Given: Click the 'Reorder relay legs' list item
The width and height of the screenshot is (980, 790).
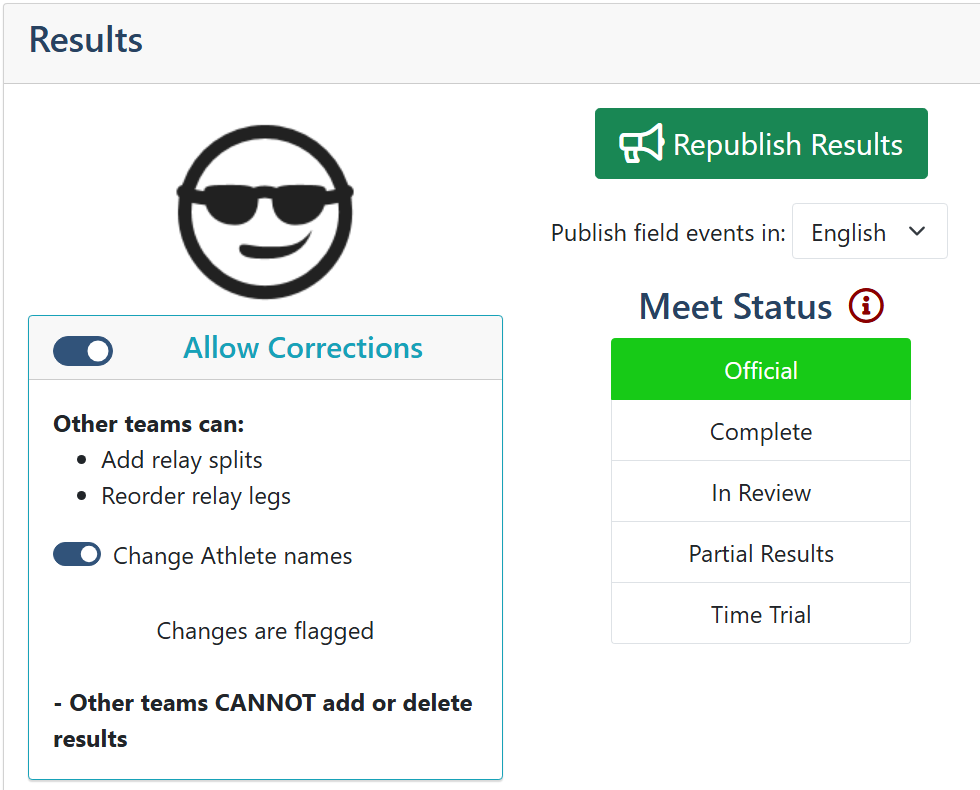Looking at the screenshot, I should pos(196,496).
